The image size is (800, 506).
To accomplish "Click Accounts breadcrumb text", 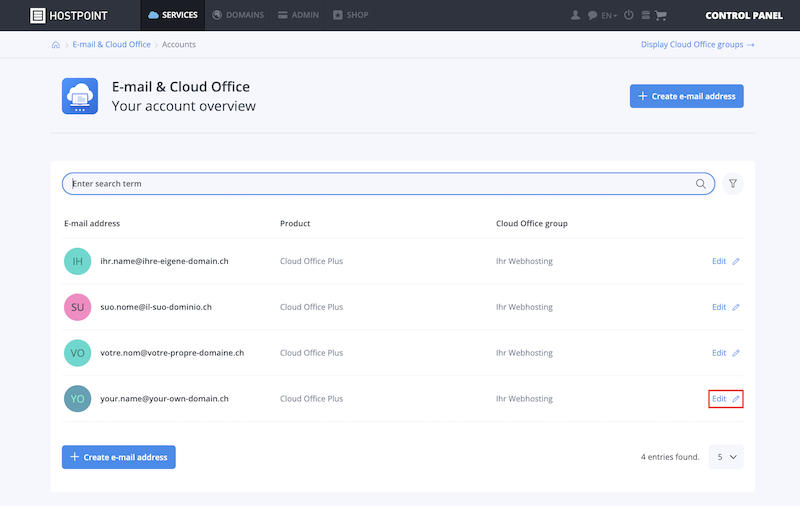I will pos(179,44).
